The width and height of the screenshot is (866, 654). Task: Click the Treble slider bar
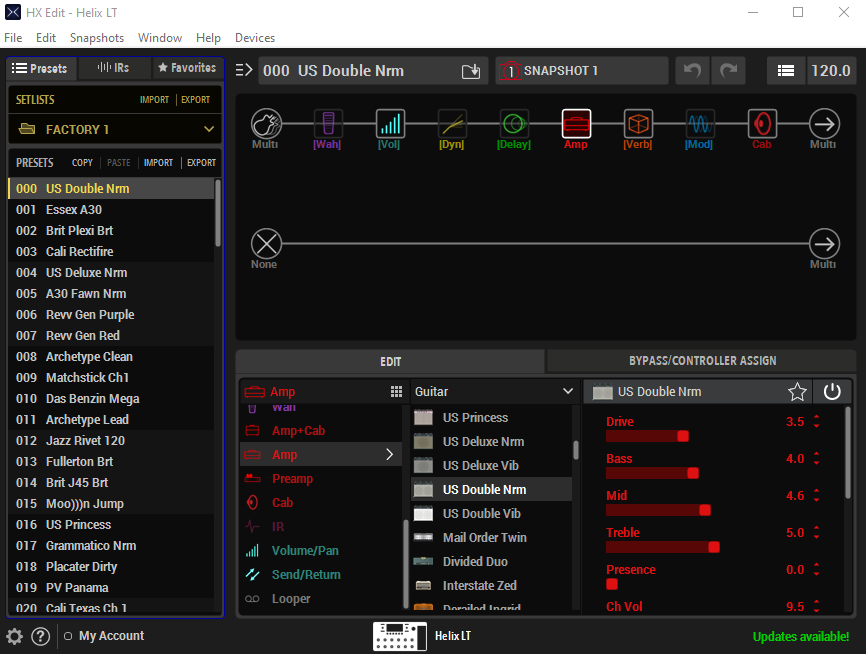663,547
